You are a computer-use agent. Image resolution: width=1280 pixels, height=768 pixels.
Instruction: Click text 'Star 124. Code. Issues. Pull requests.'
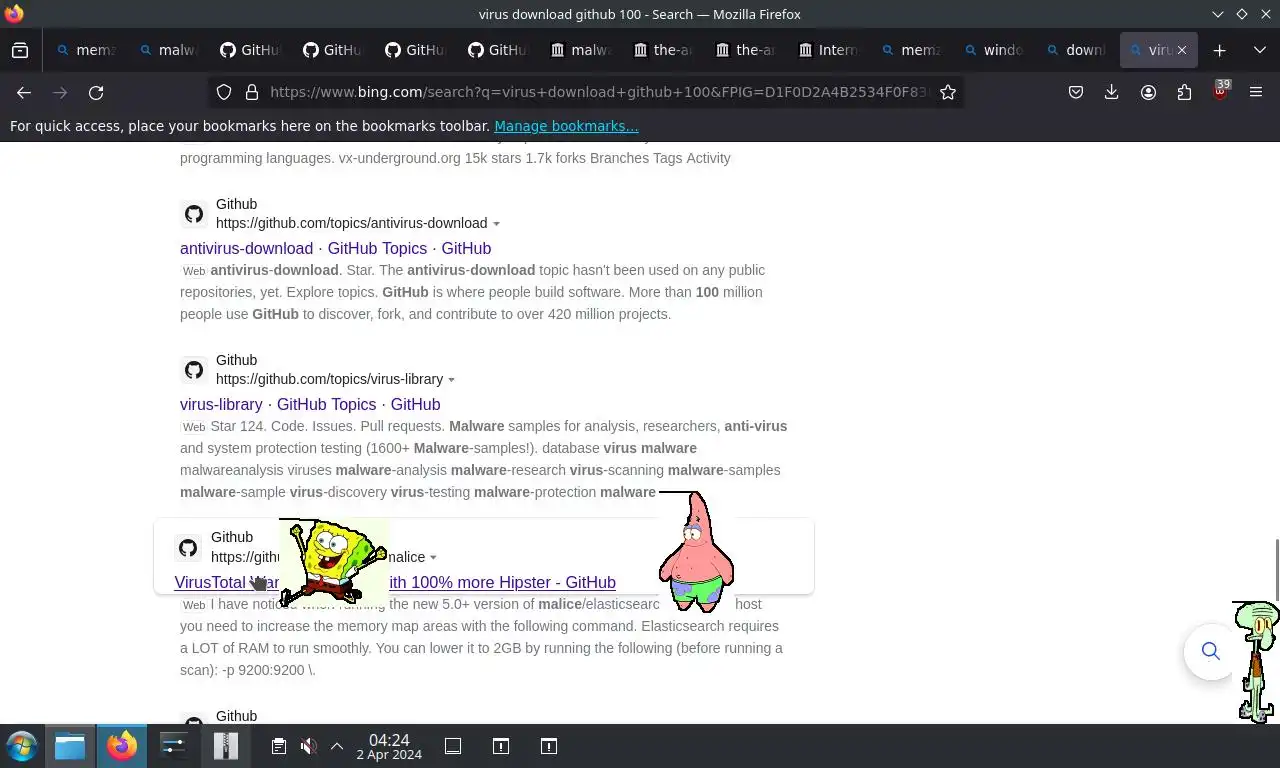[x=327, y=426]
